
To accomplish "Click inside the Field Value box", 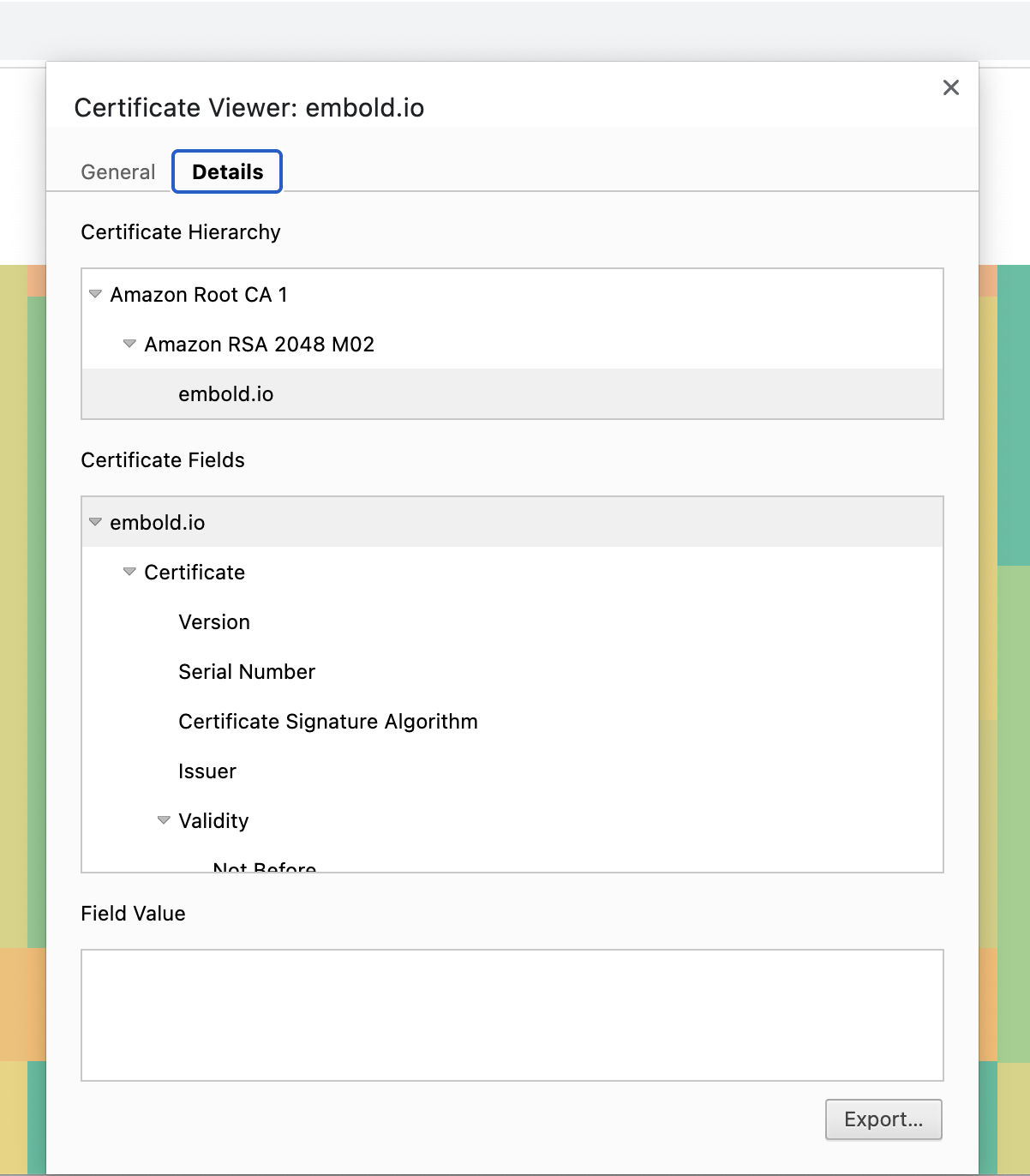I will coord(512,1015).
